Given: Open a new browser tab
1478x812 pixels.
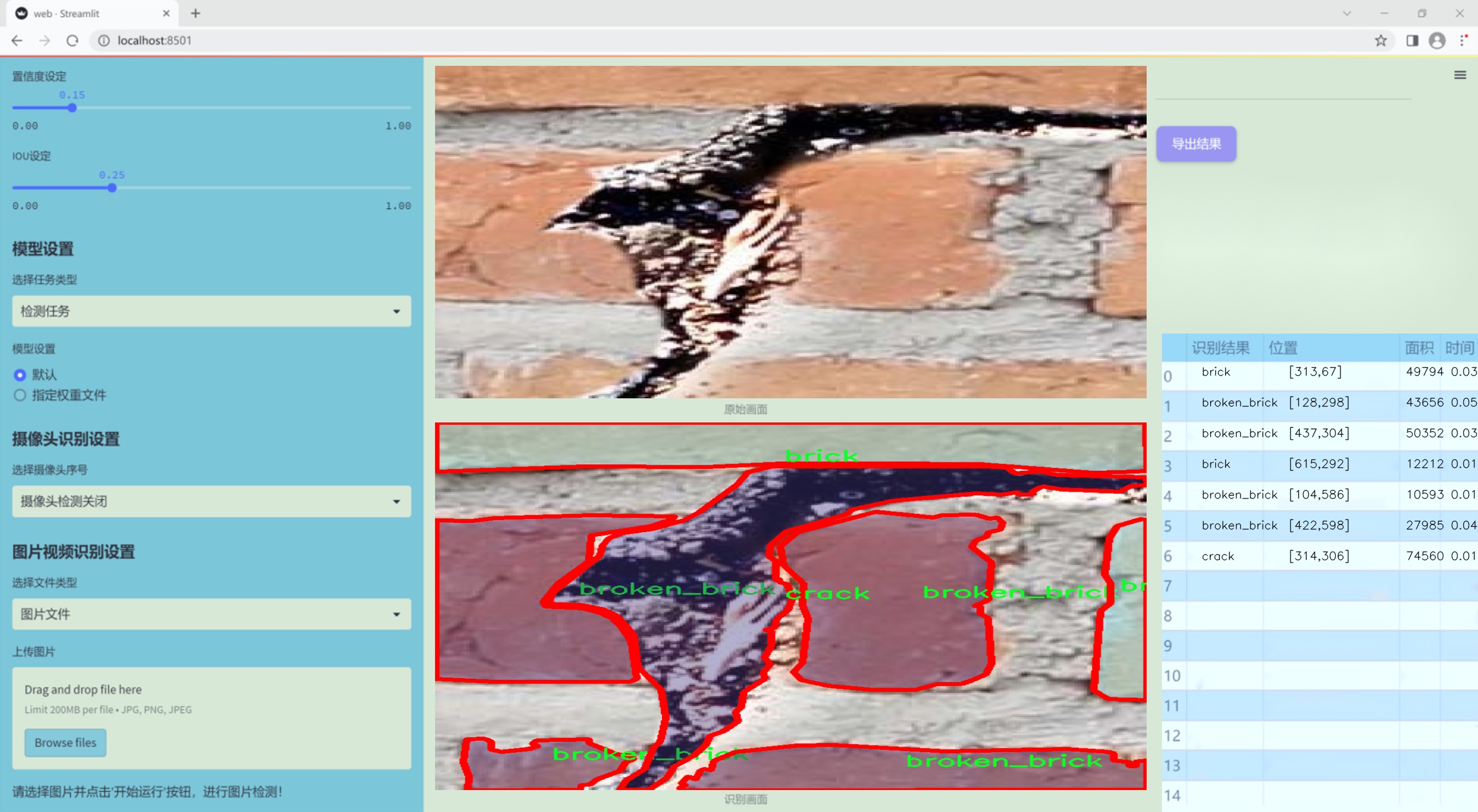Looking at the screenshot, I should point(196,13).
